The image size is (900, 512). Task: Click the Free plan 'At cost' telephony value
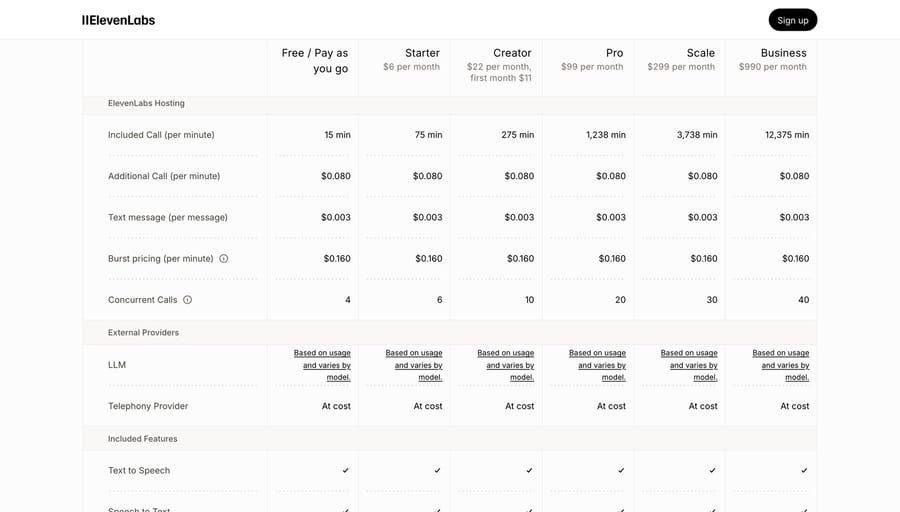tap(336, 406)
